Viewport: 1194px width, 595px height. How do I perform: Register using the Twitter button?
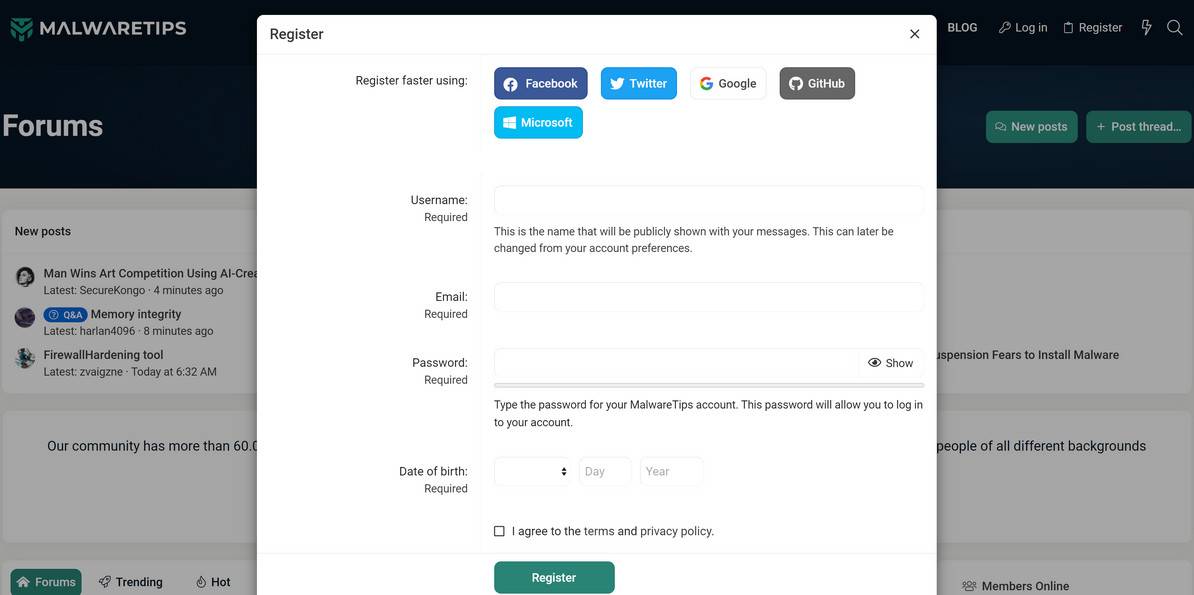pos(638,84)
